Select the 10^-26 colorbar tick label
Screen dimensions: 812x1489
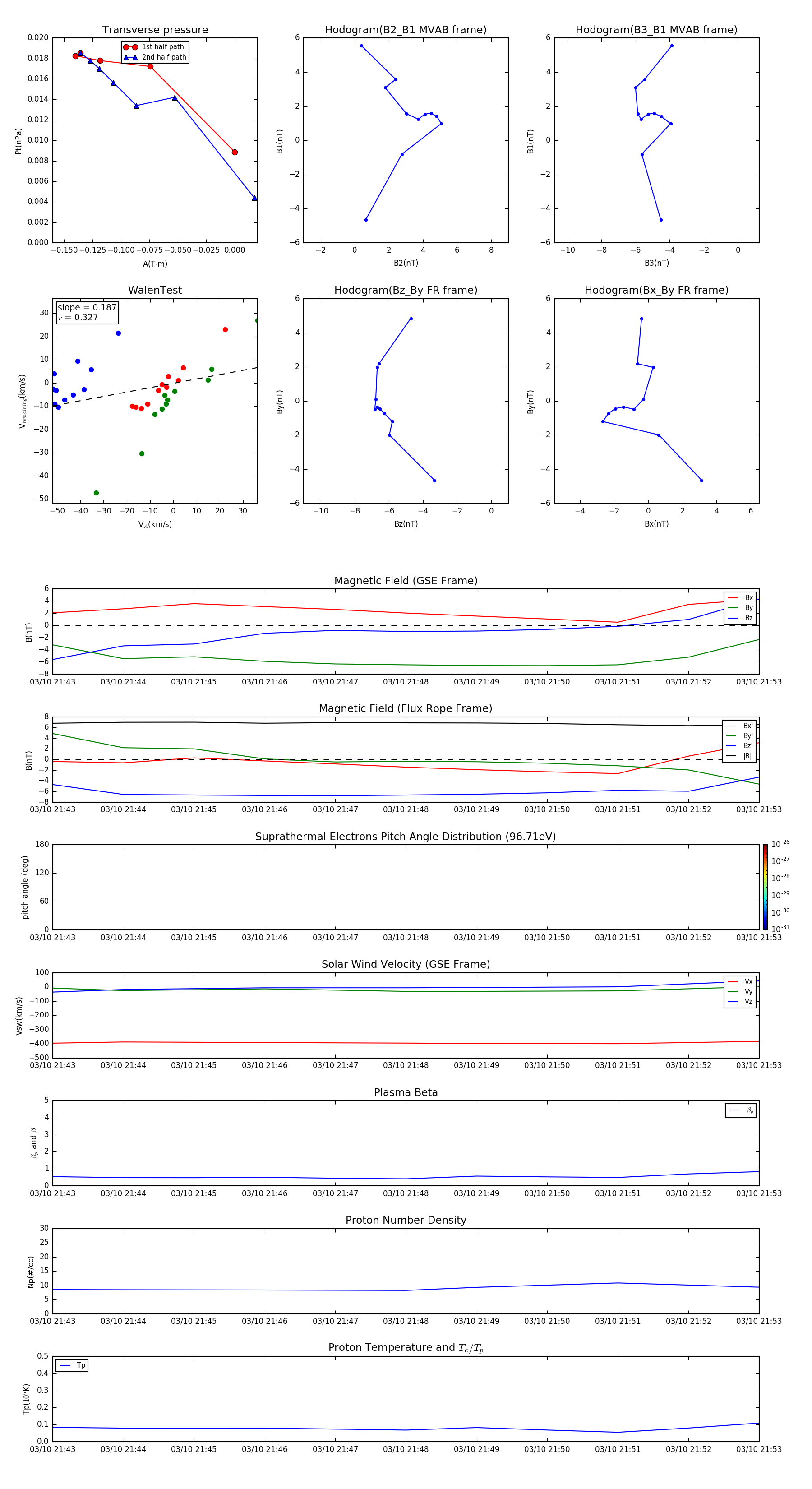(x=780, y=844)
